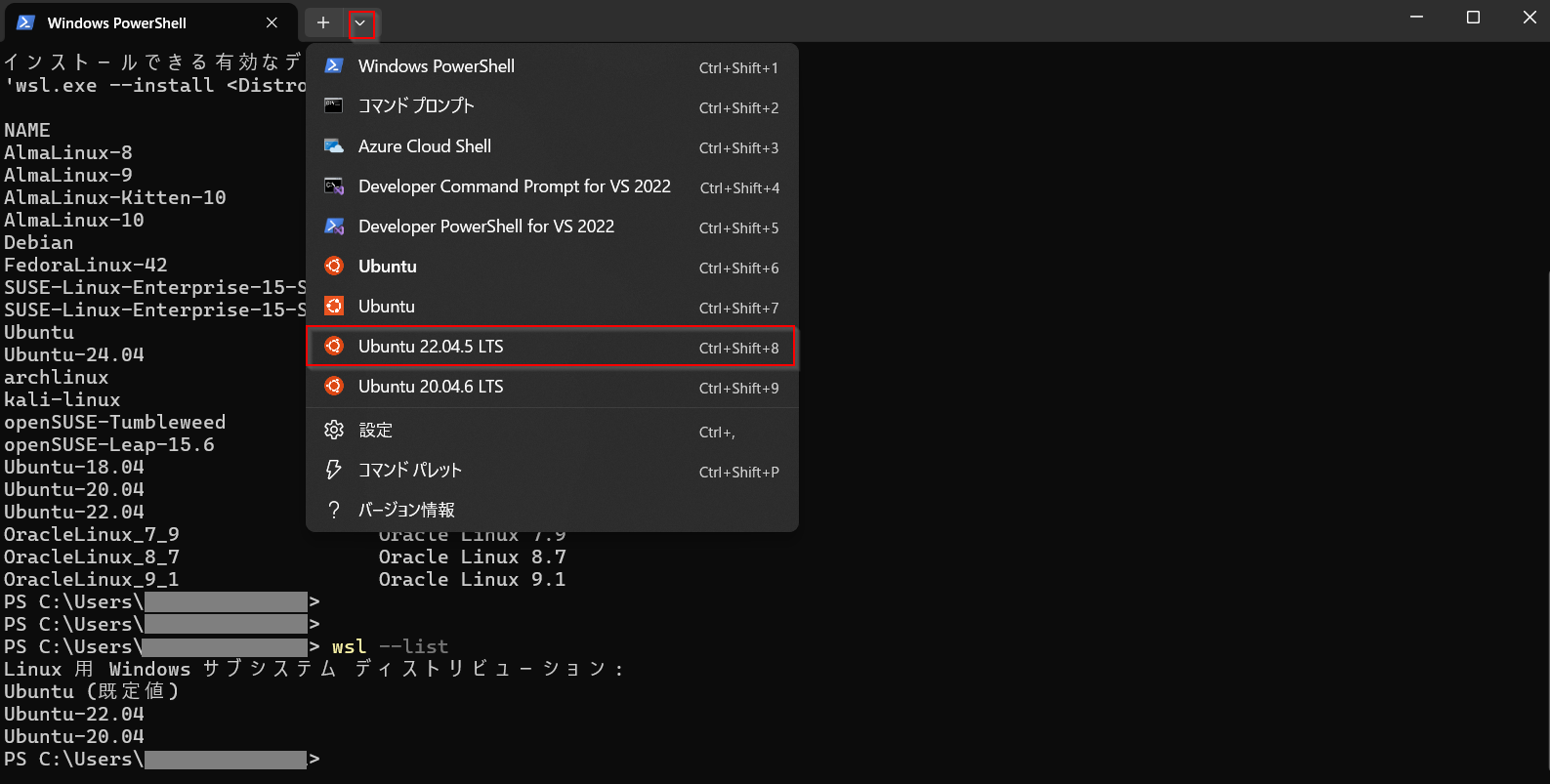Launch Azure Cloud Shell
This screenshot has height=784, width=1550.
click(x=552, y=146)
